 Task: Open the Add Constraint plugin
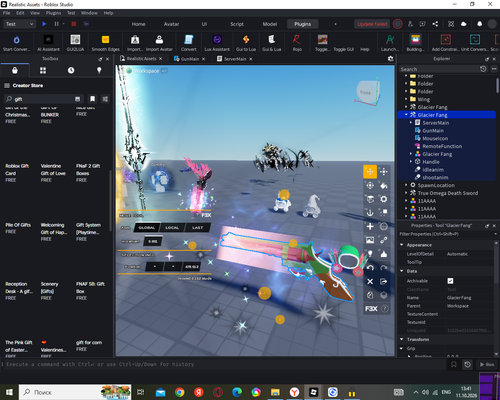tap(445, 43)
